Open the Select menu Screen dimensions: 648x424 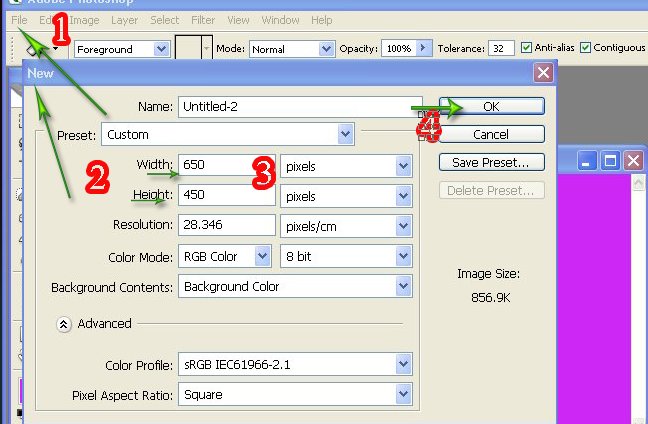pyautogui.click(x=164, y=20)
